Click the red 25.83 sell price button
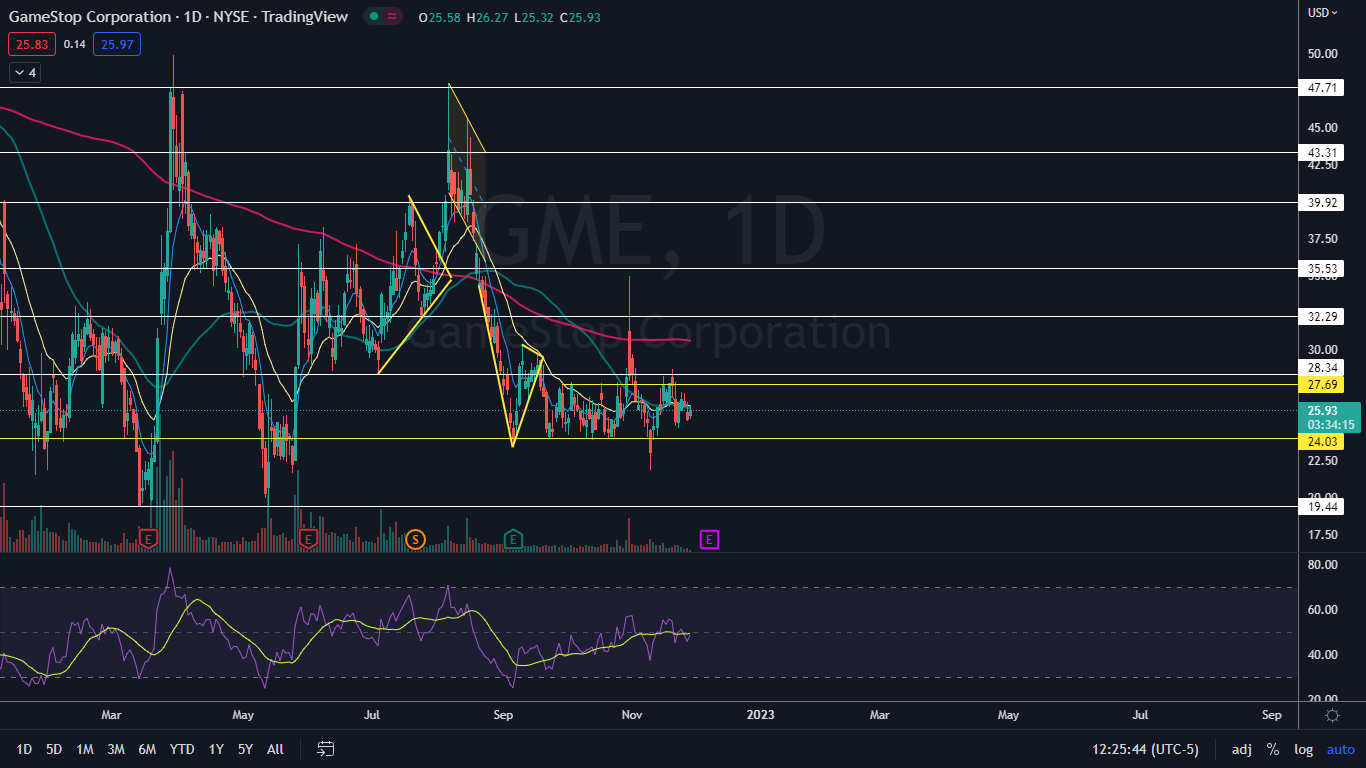 coord(32,44)
